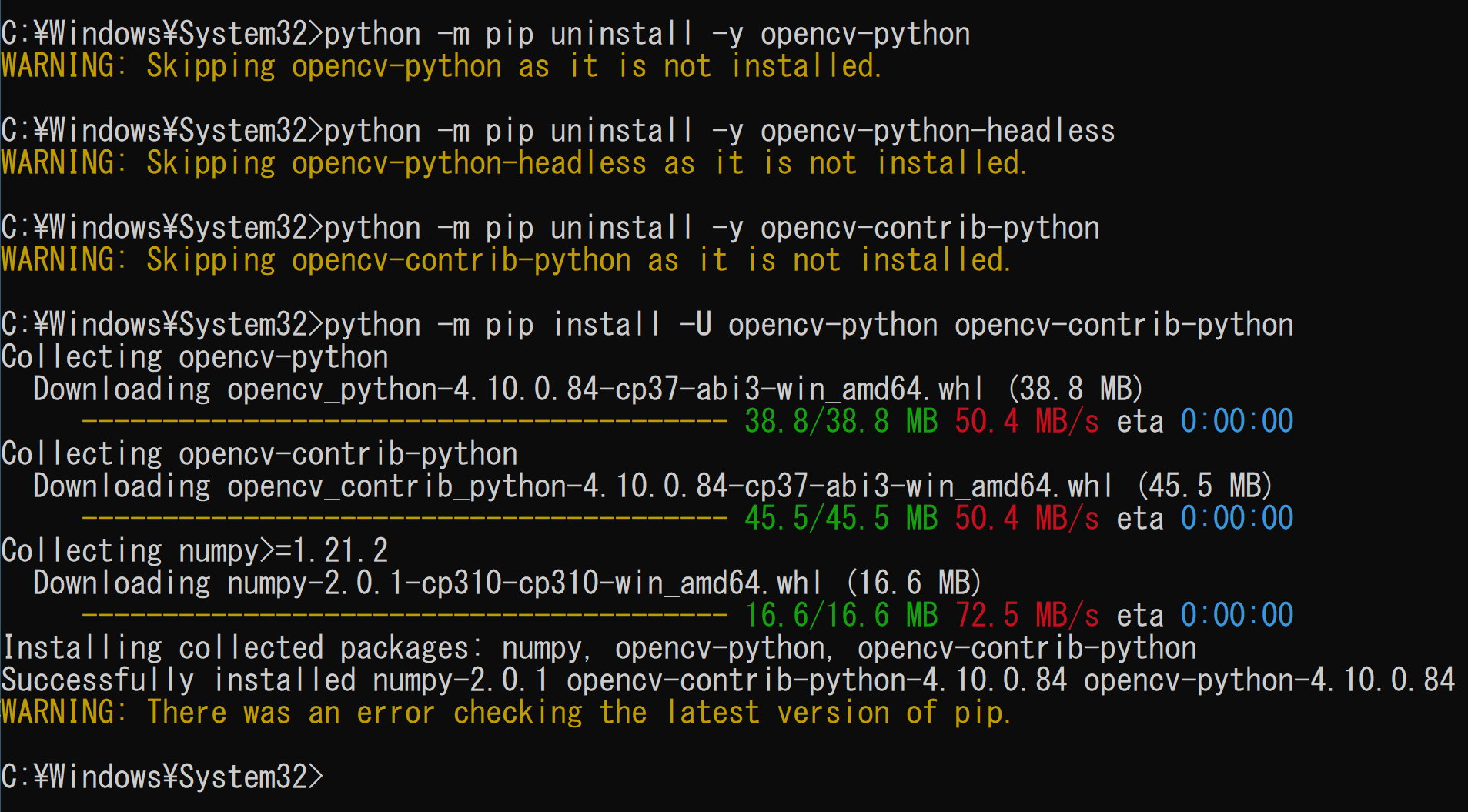Click the 'Collecting numpy>=1.21.2' line
This screenshot has width=1468, height=812.
pyautogui.click(x=195, y=552)
